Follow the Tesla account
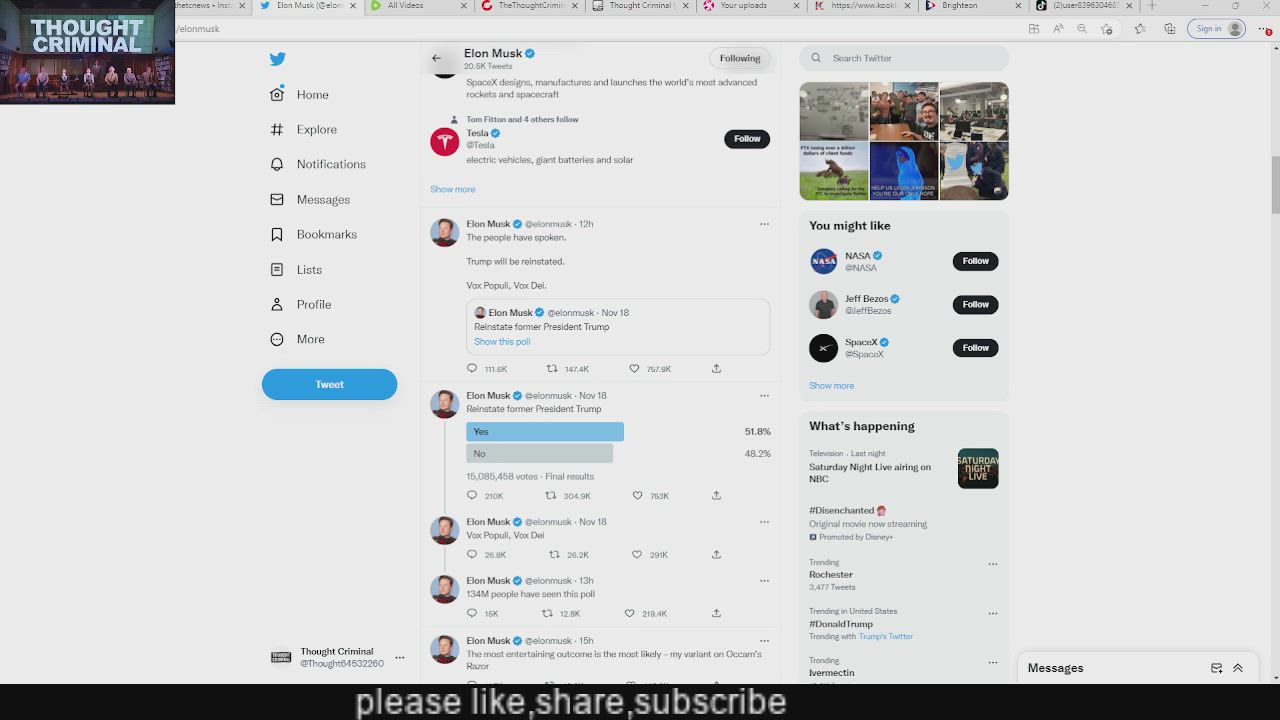This screenshot has height=720, width=1280. [746, 139]
